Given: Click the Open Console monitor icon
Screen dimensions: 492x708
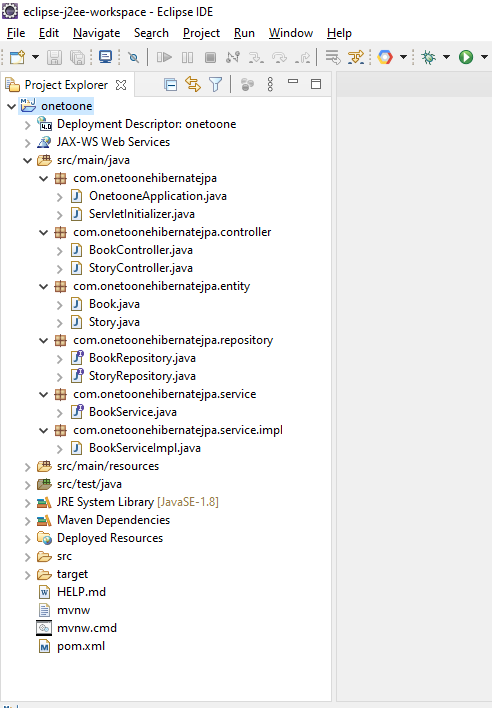Looking at the screenshot, I should 105,57.
